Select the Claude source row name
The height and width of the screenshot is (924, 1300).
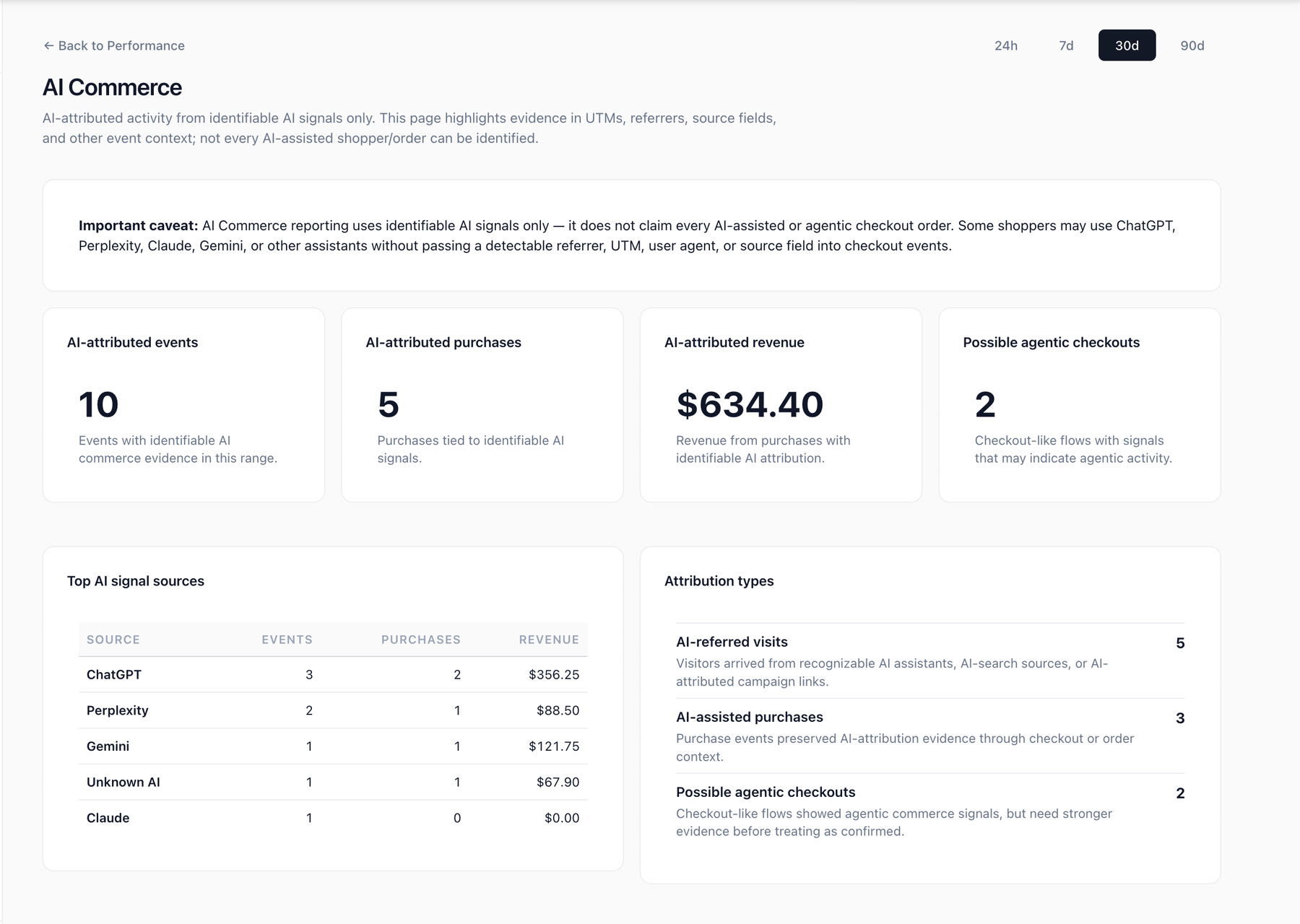coord(108,818)
